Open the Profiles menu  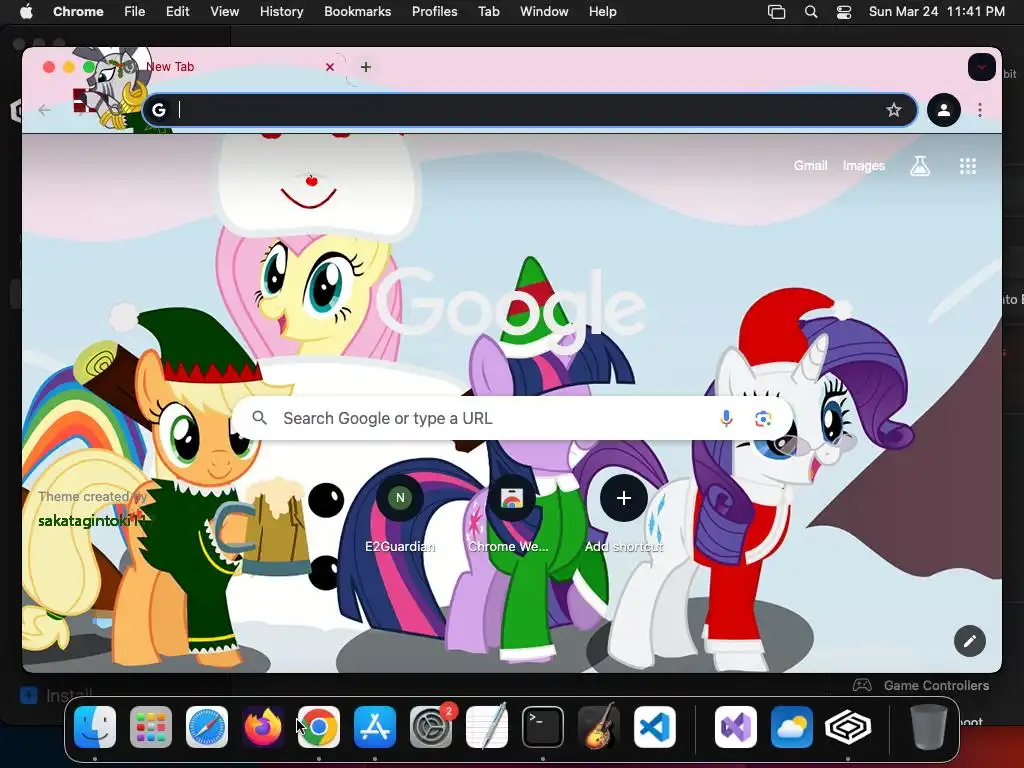[x=434, y=12]
